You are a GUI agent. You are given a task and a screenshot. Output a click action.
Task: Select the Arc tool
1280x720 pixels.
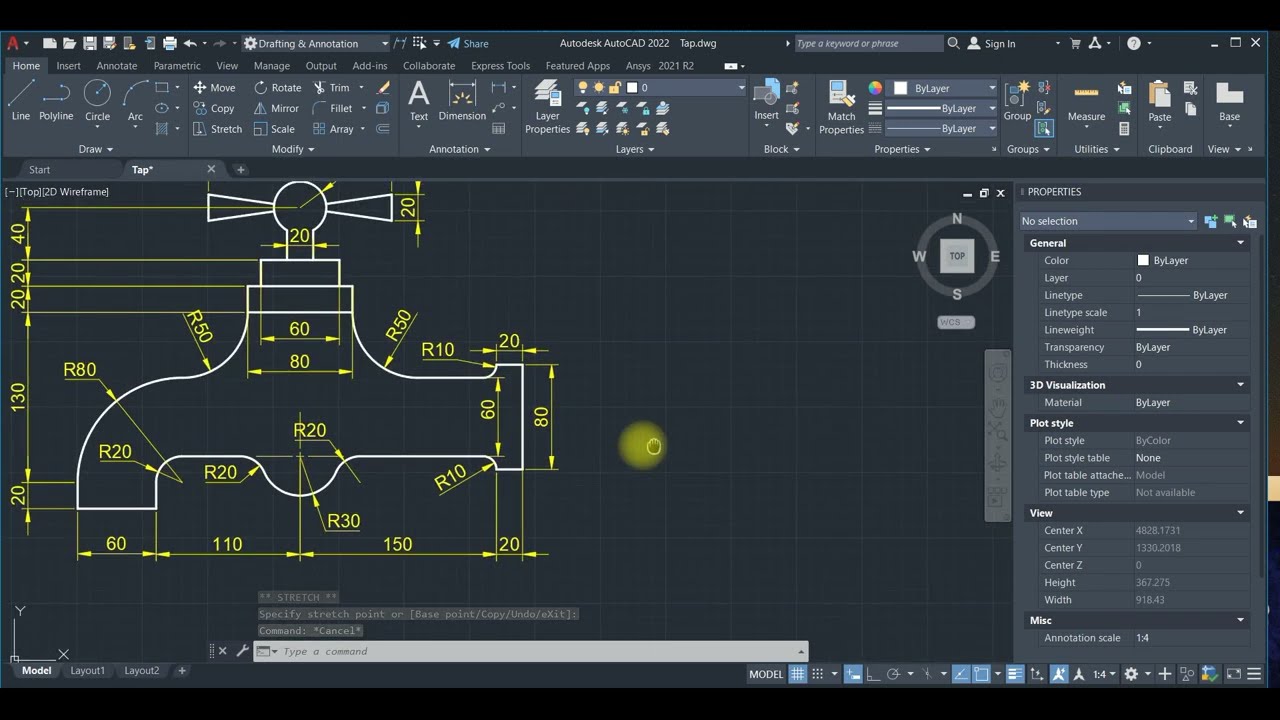[x=135, y=101]
